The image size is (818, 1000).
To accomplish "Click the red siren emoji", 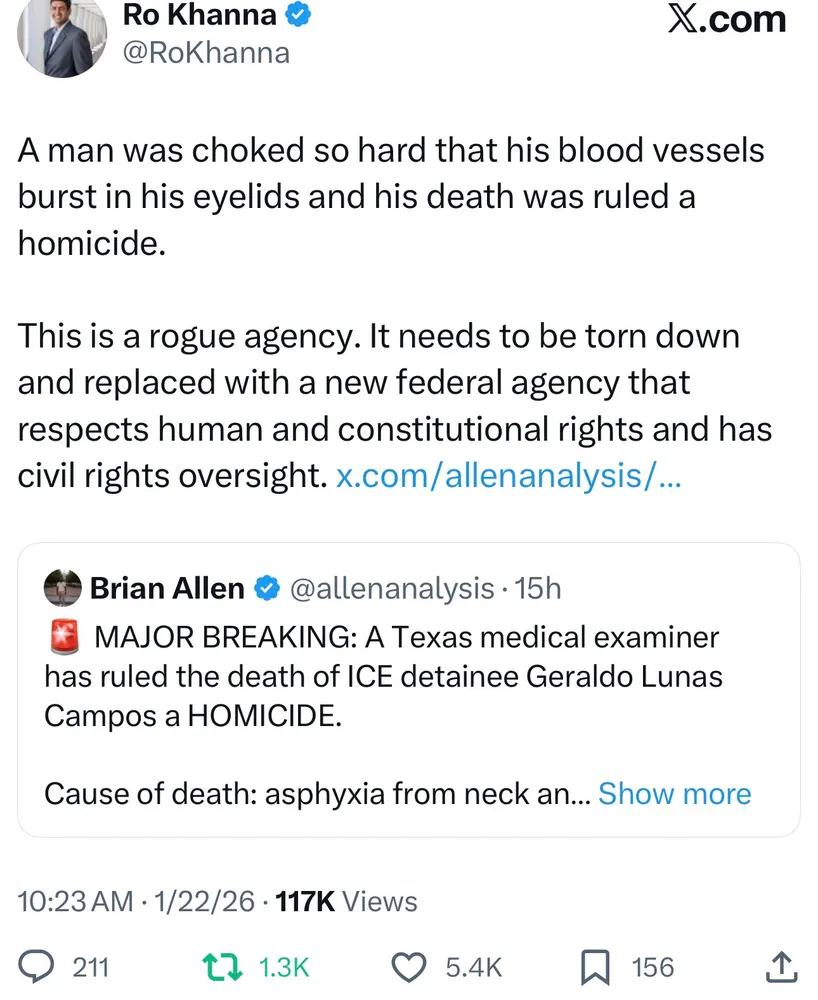I will [x=64, y=636].
